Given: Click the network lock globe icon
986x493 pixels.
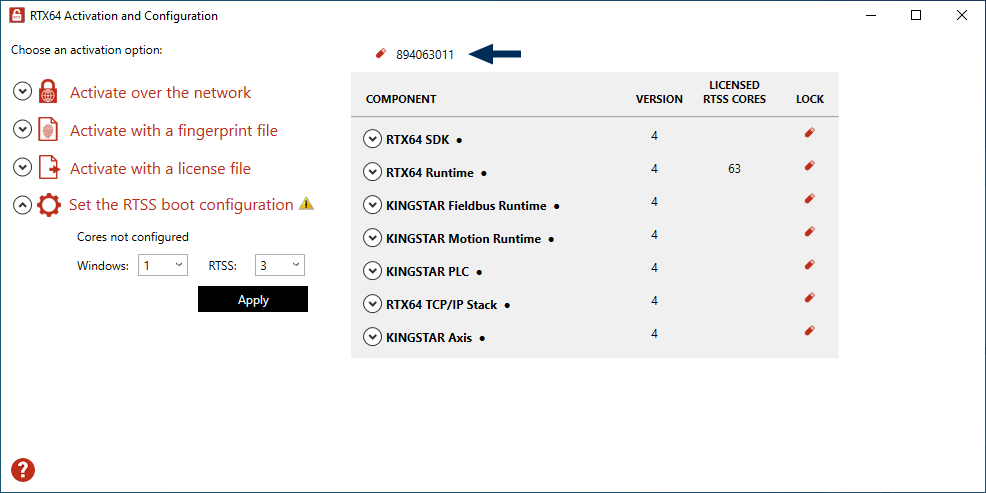Looking at the screenshot, I should pyautogui.click(x=48, y=92).
